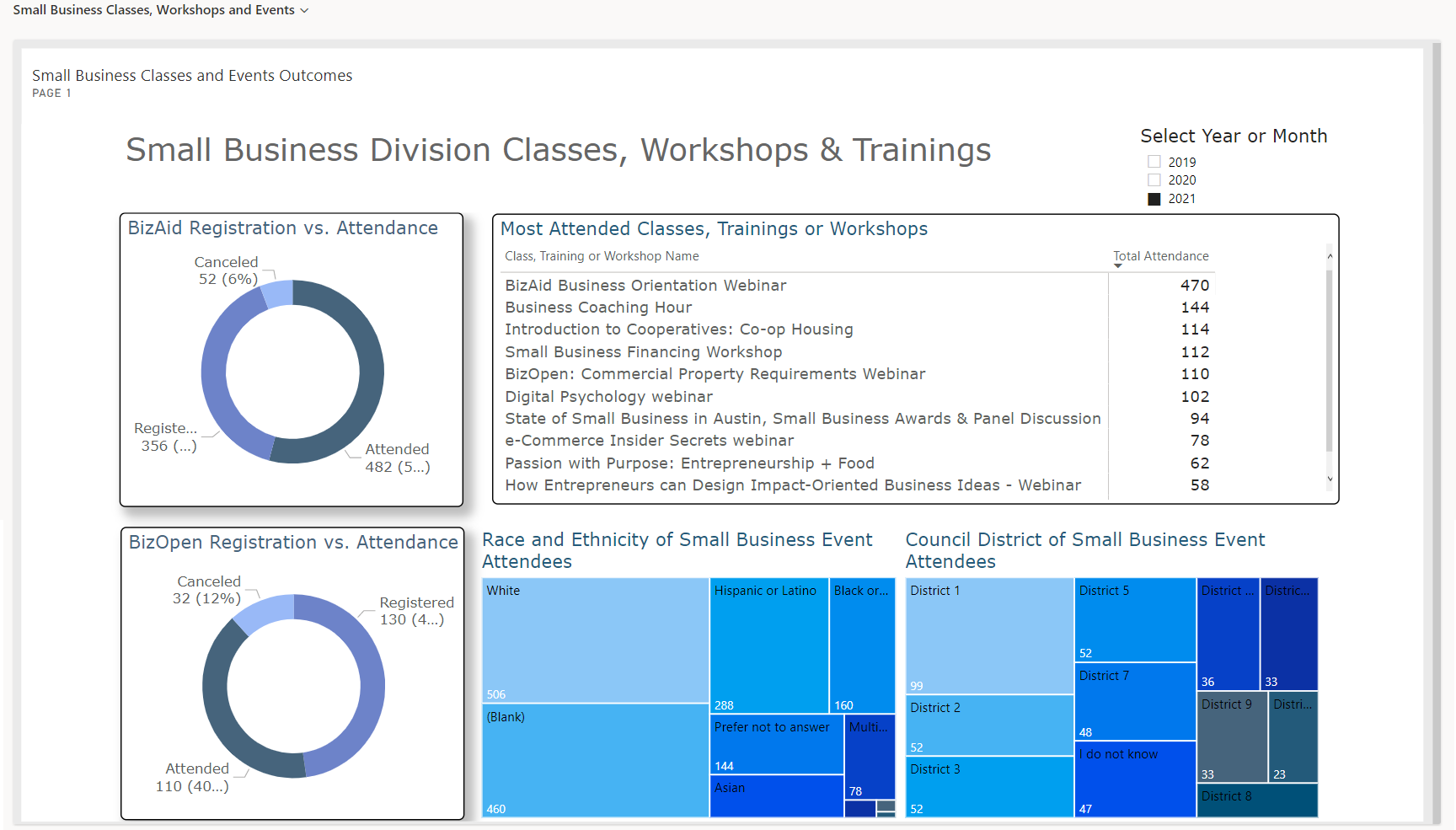Image resolution: width=1456 pixels, height=830 pixels.
Task: Click the I do not know district tile
Action: pos(1133,777)
